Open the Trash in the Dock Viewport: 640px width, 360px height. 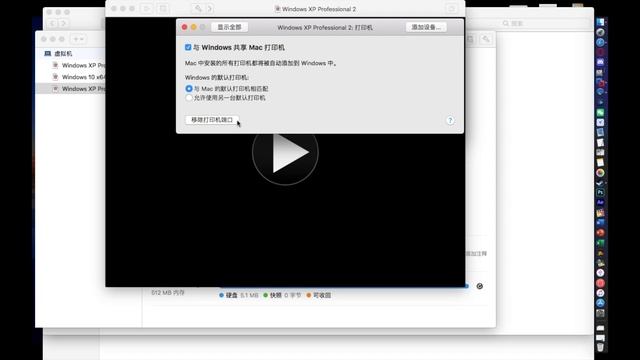pyautogui.click(x=600, y=347)
